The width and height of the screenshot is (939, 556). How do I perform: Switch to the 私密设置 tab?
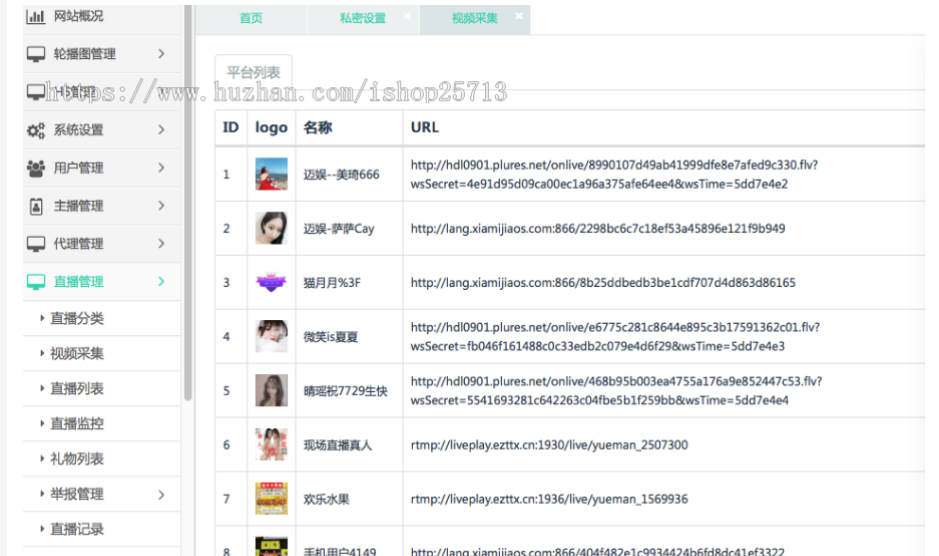[363, 19]
